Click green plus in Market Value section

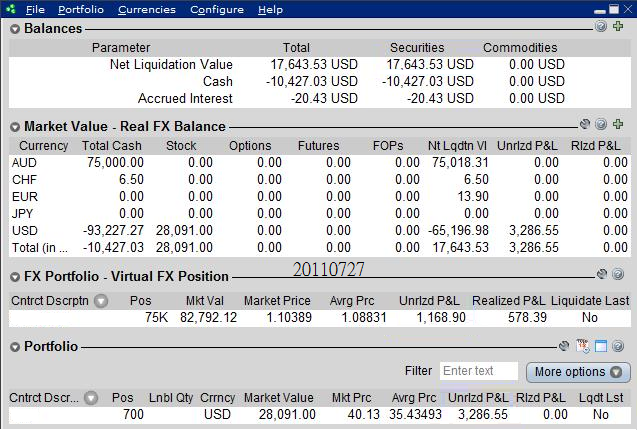coord(618,124)
